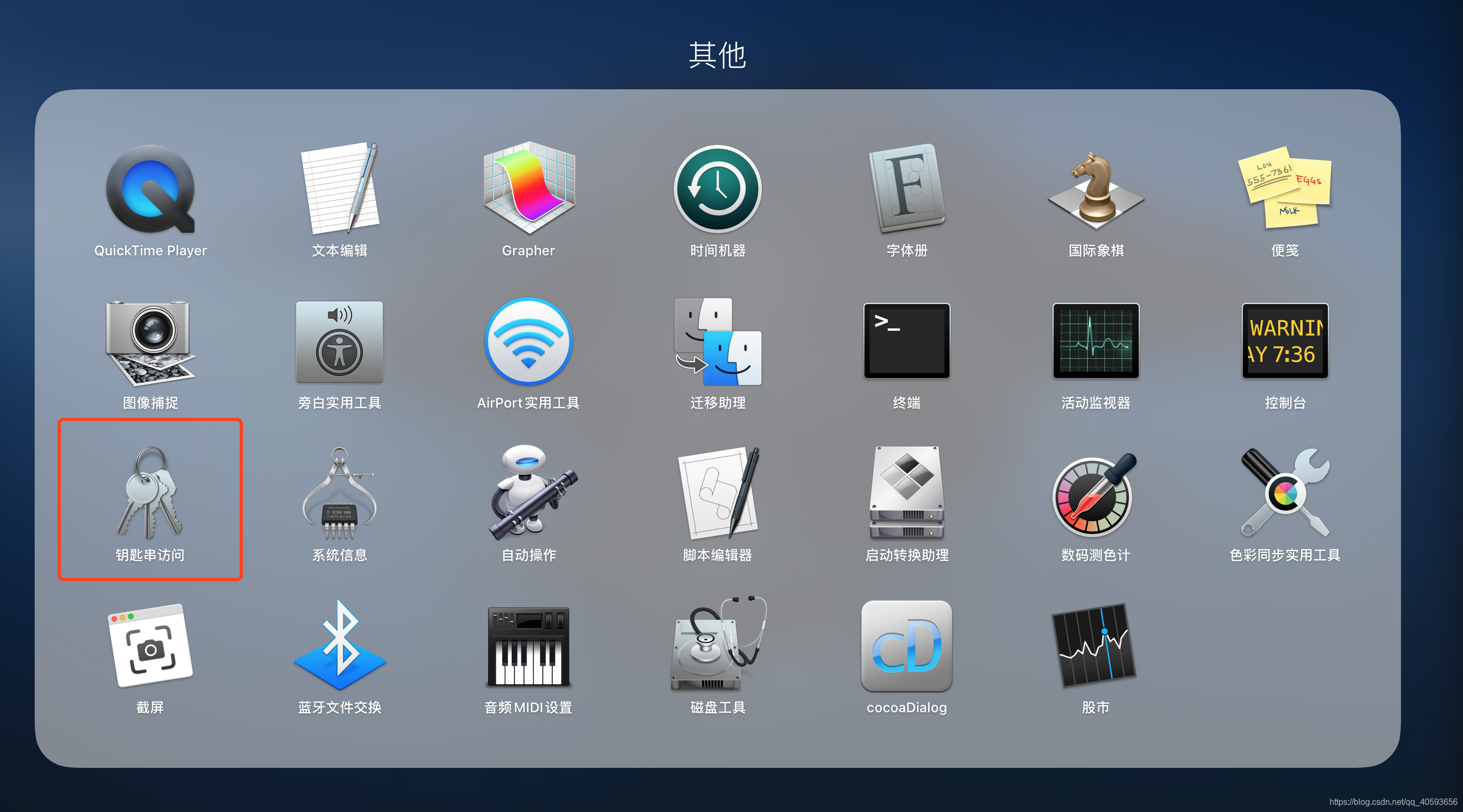Click the 数码测色计 label text

[1096, 555]
